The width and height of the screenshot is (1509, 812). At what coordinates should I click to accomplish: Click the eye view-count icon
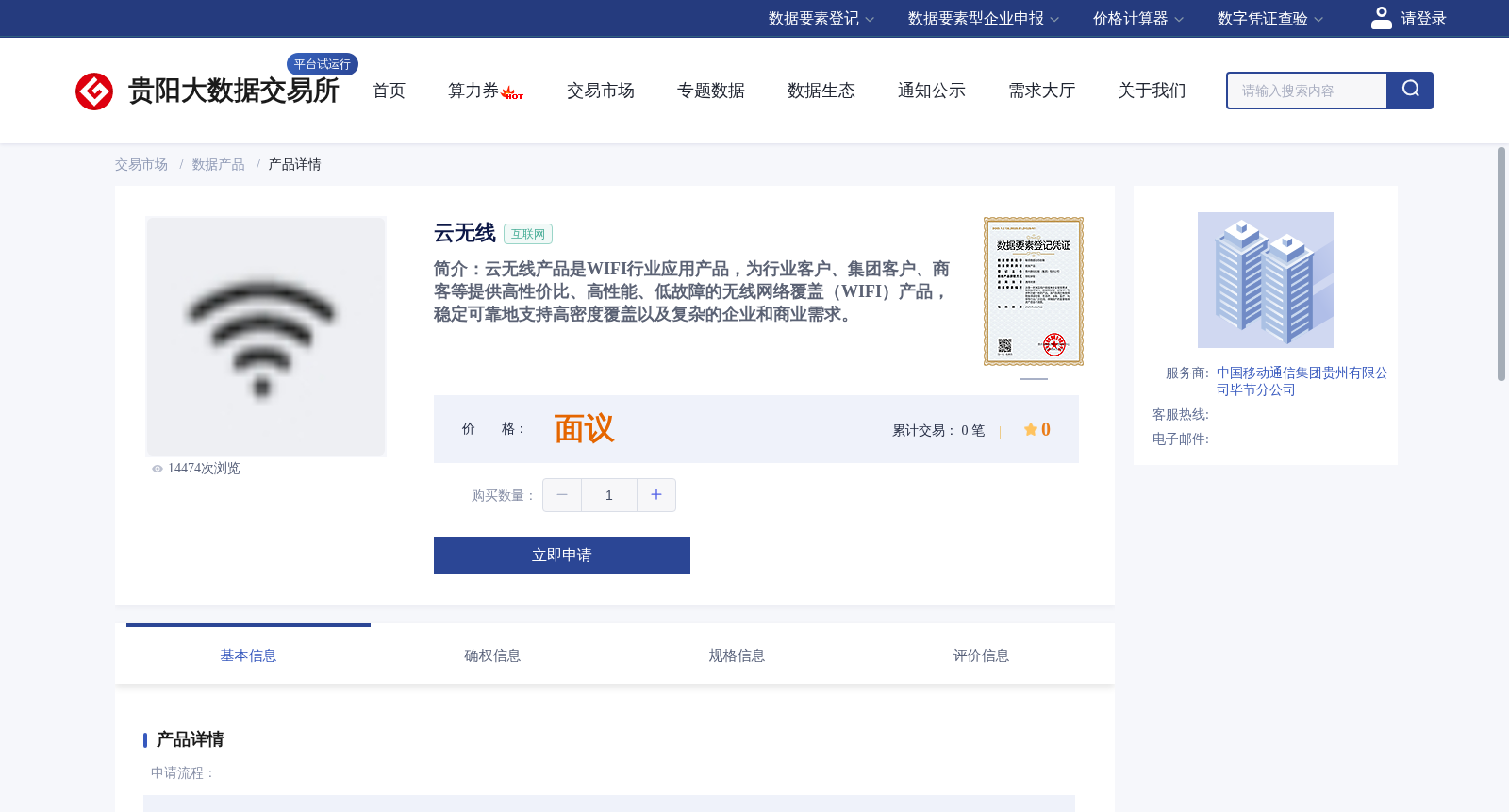[x=158, y=469]
